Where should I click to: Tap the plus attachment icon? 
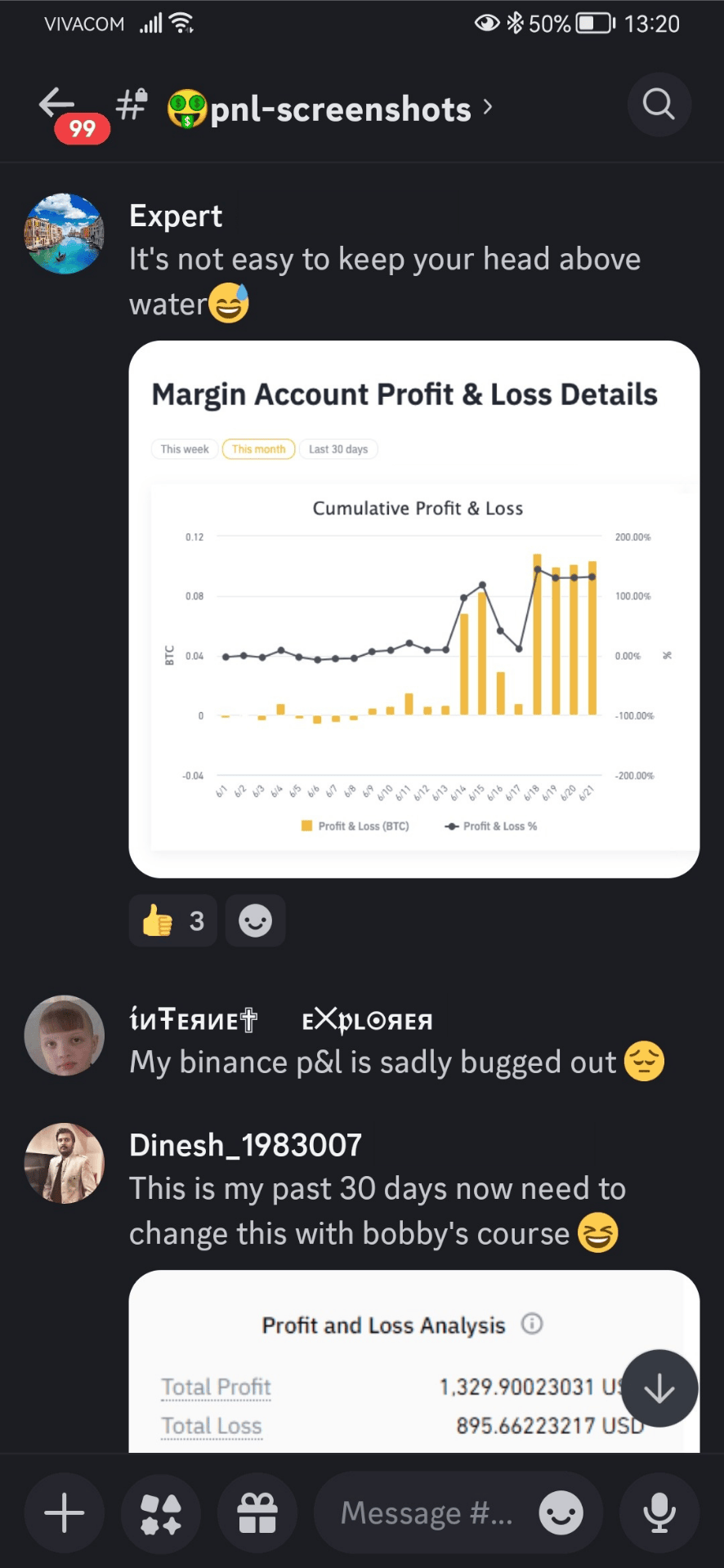click(65, 1513)
